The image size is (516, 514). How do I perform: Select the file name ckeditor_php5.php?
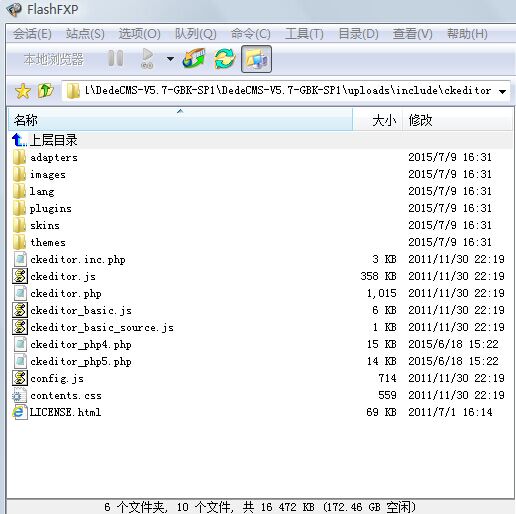(81, 362)
